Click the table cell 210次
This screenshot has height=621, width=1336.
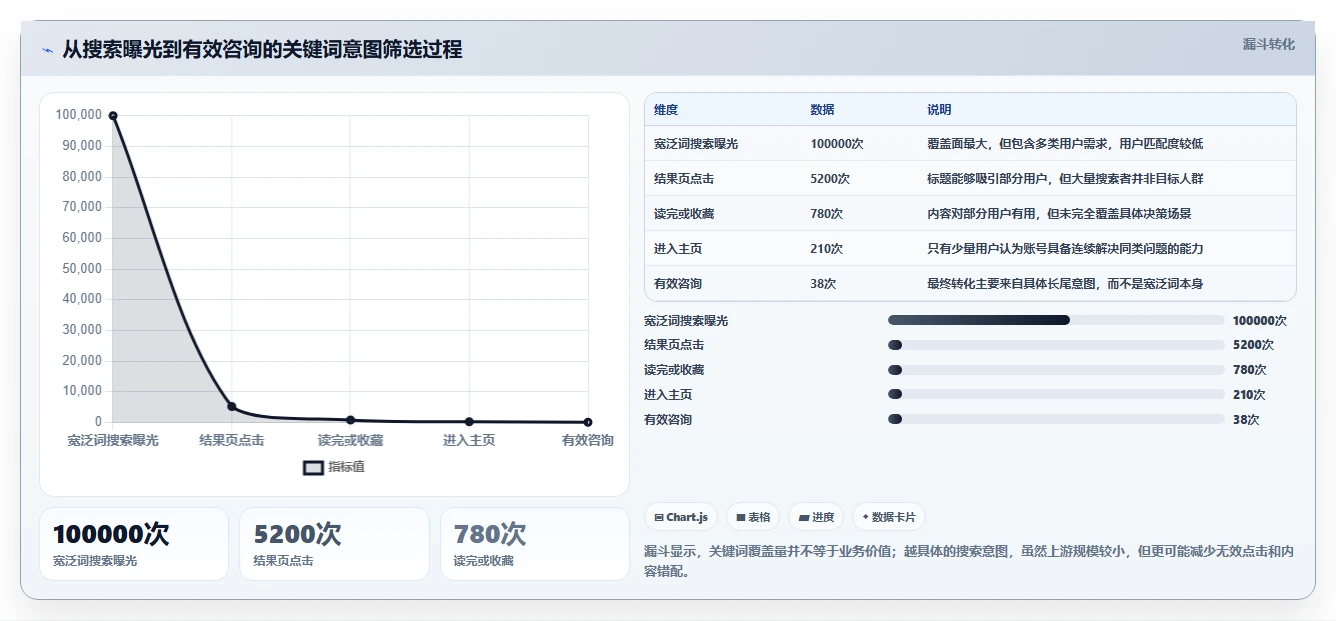pos(827,249)
